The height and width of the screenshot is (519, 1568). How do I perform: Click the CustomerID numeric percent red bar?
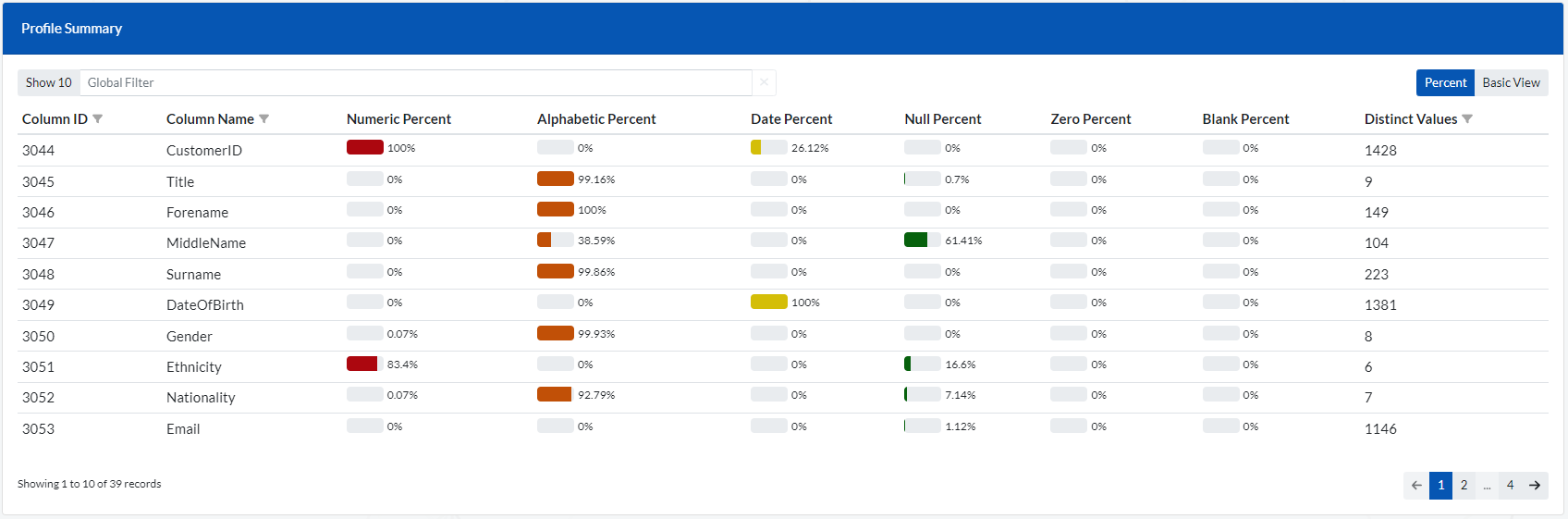[x=365, y=147]
